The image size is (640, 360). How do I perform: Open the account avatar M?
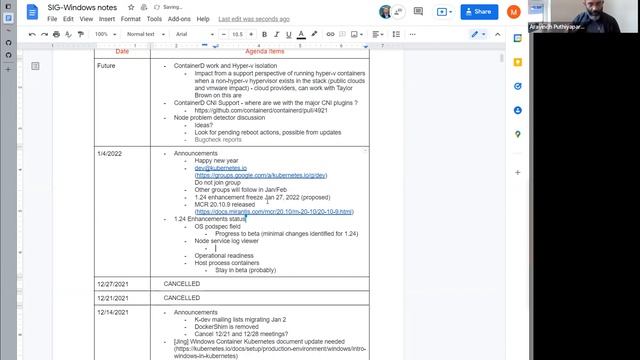(514, 12)
